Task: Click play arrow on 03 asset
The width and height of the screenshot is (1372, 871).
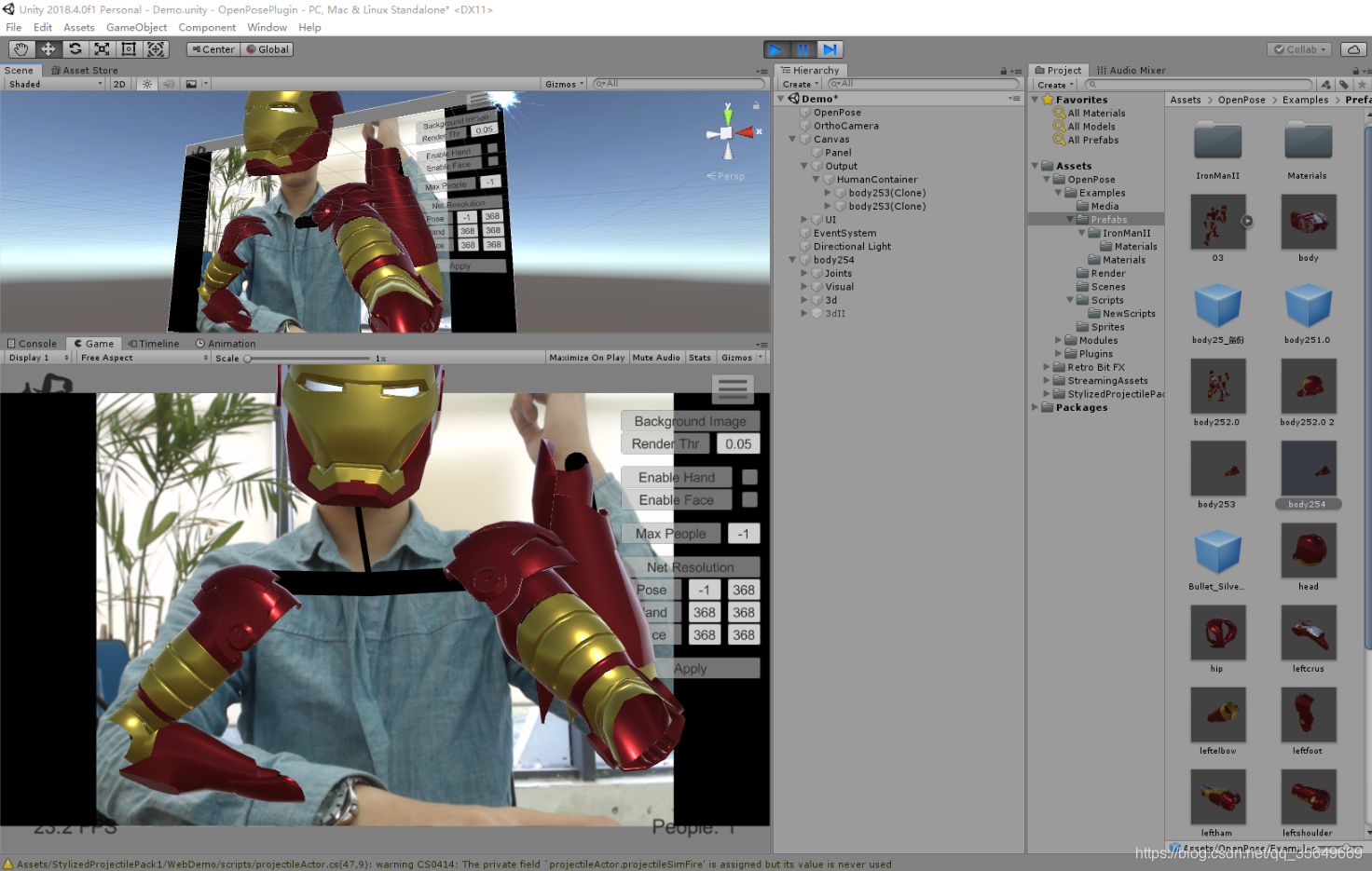Action: (1247, 222)
